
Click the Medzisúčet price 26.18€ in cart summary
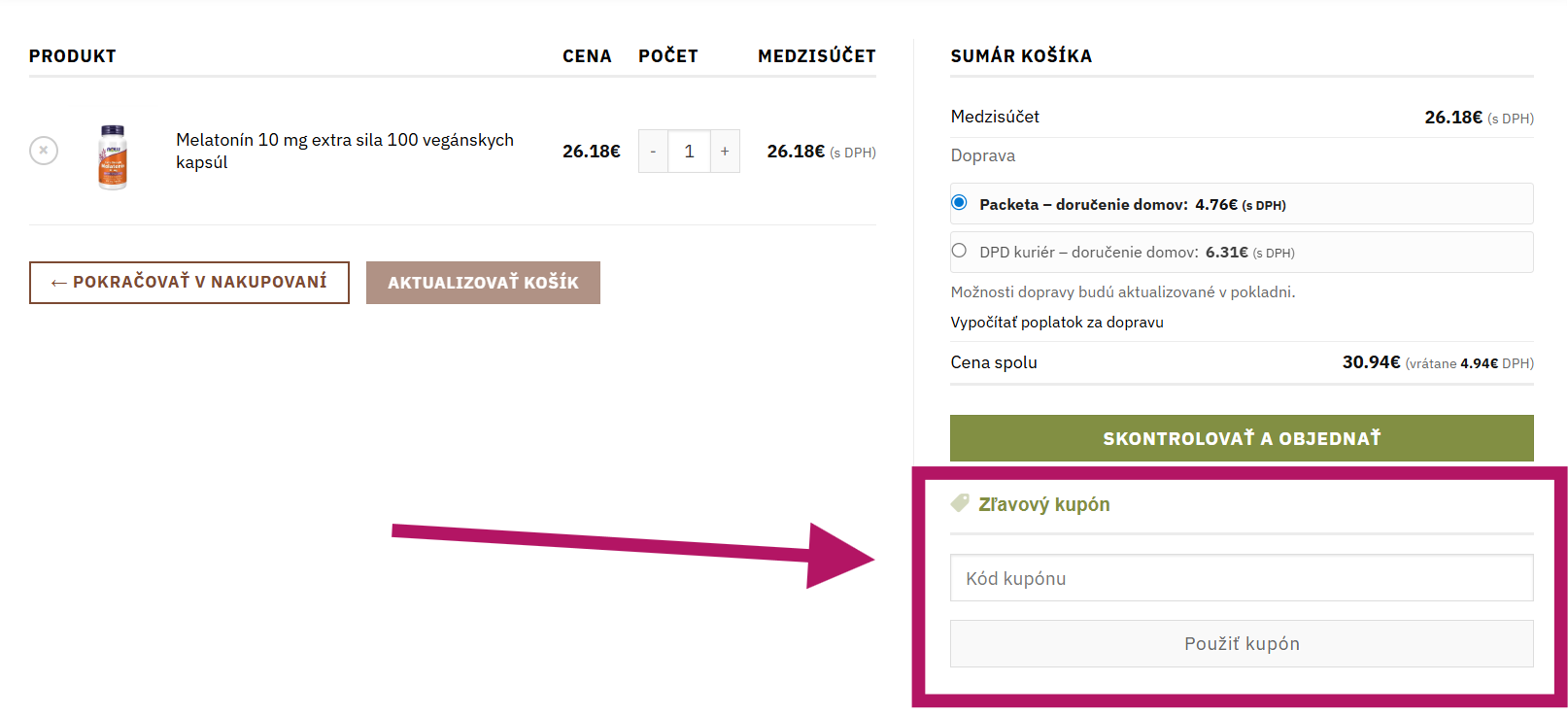1454,116
